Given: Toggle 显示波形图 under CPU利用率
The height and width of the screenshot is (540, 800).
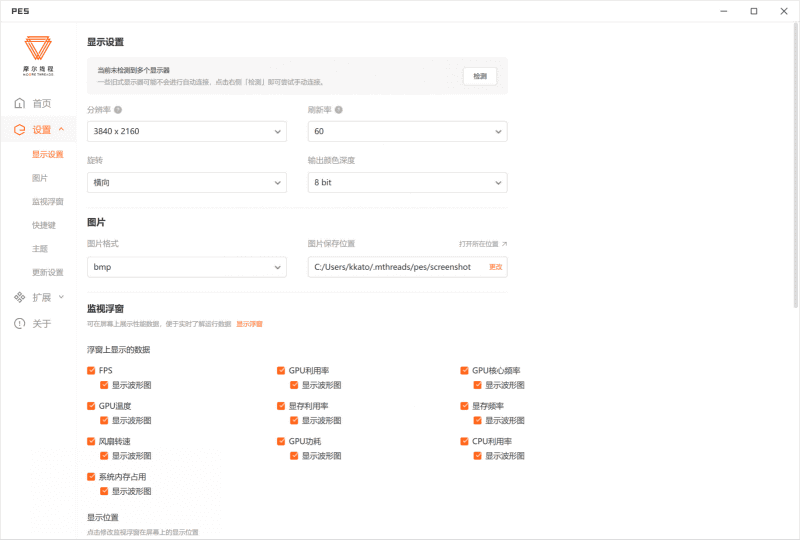Looking at the screenshot, I should coord(478,455).
